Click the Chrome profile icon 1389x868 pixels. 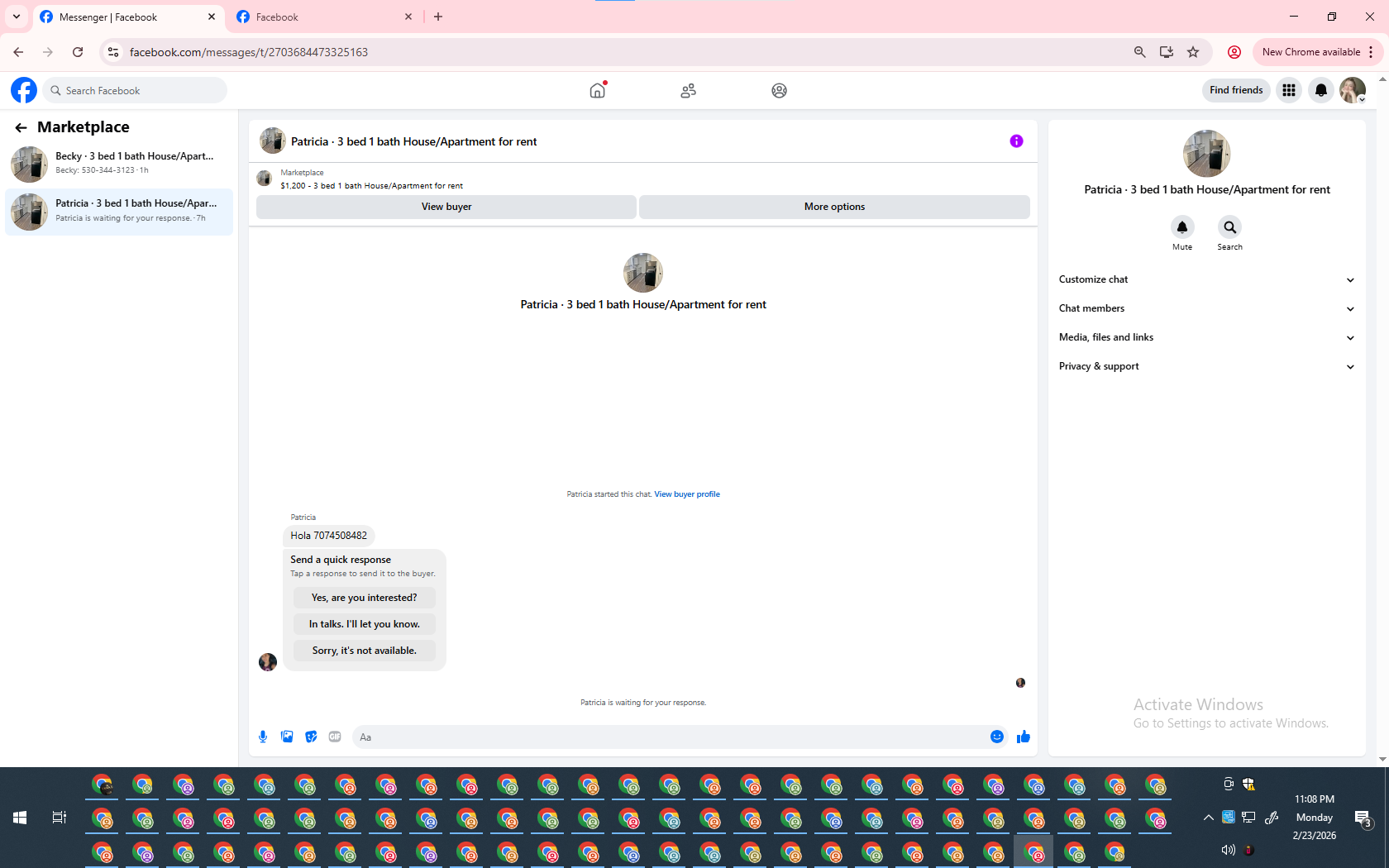(1234, 52)
